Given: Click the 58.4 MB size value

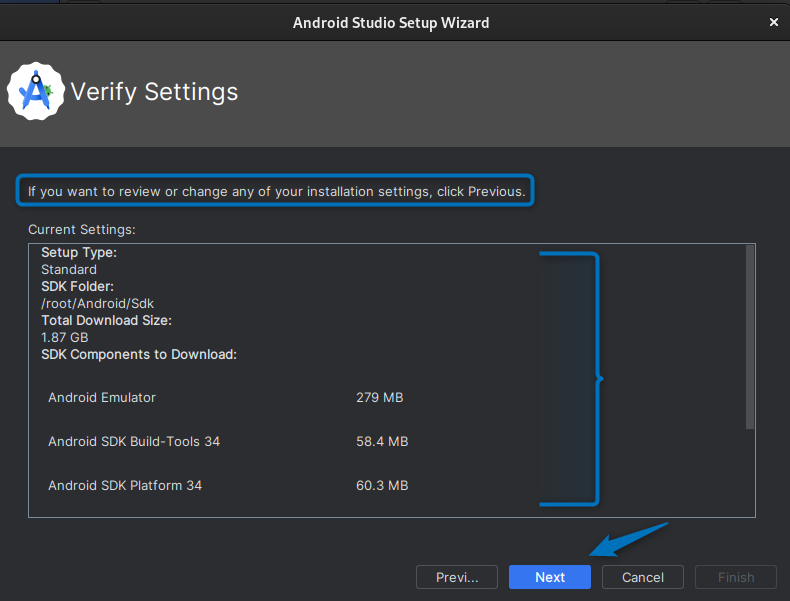Looking at the screenshot, I should 382,441.
